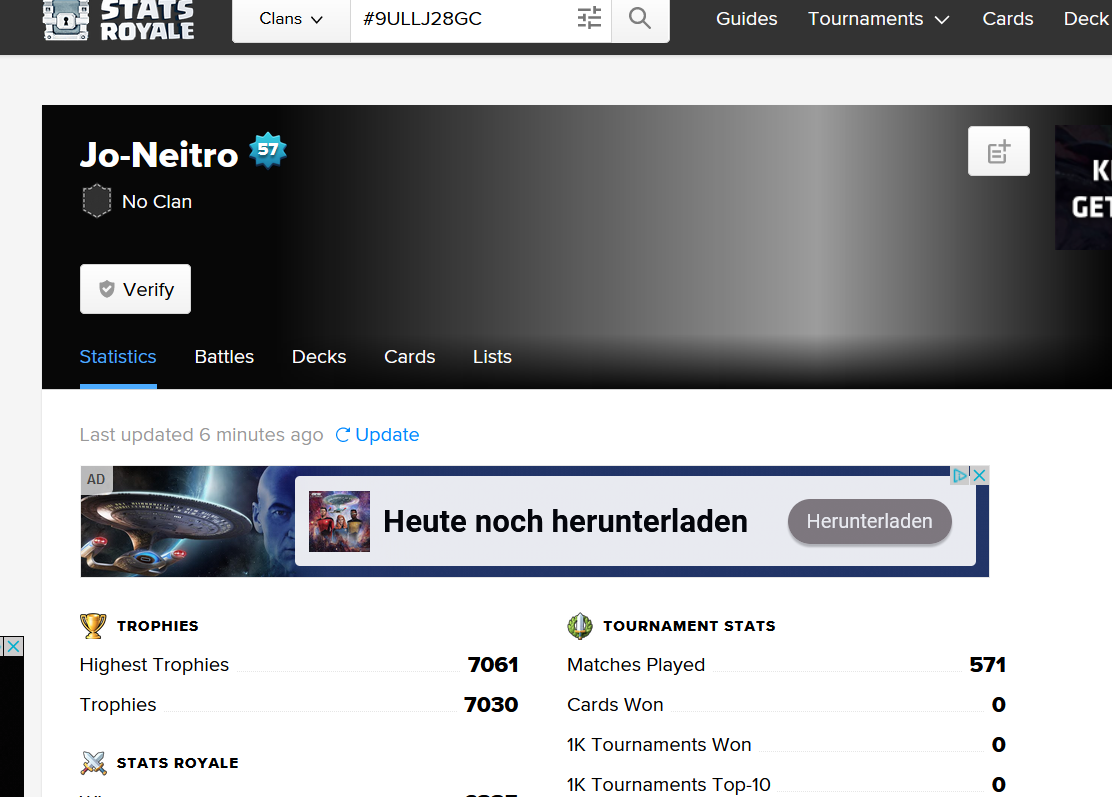1112x797 pixels.
Task: Switch to the Battles tab
Action: 224,357
